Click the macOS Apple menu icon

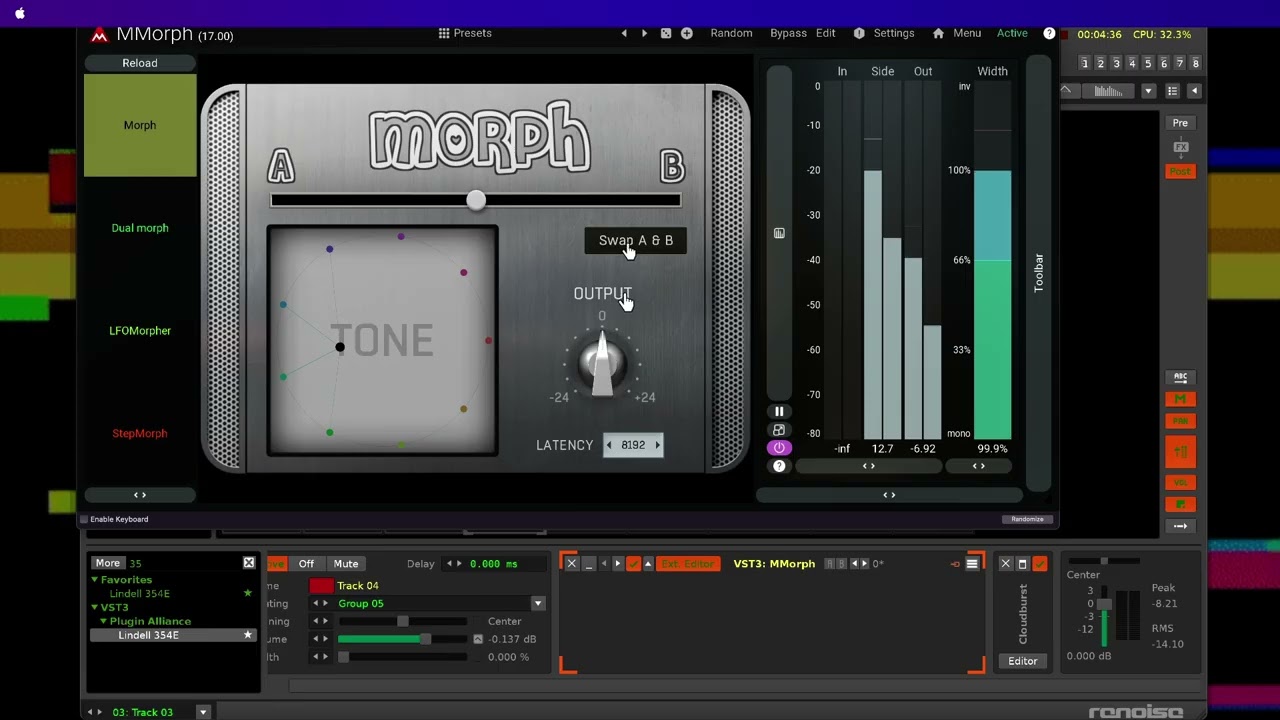pyautogui.click(x=20, y=13)
